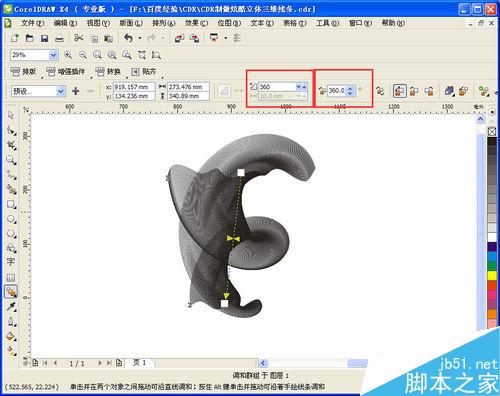Select the Text tool (字)
Screen dimensions: 500x396
11,262
